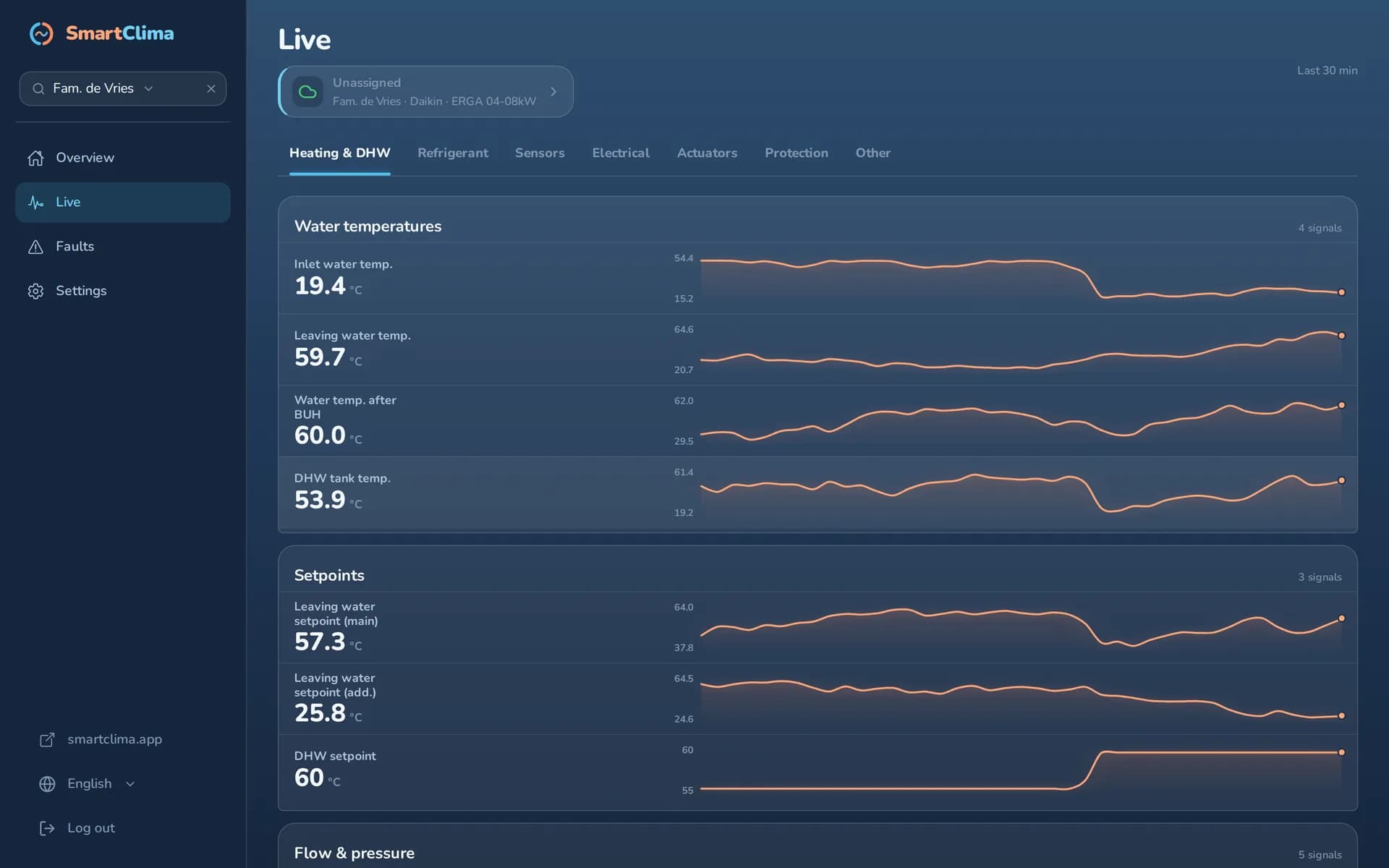Open the smartclima.app link

click(114, 739)
